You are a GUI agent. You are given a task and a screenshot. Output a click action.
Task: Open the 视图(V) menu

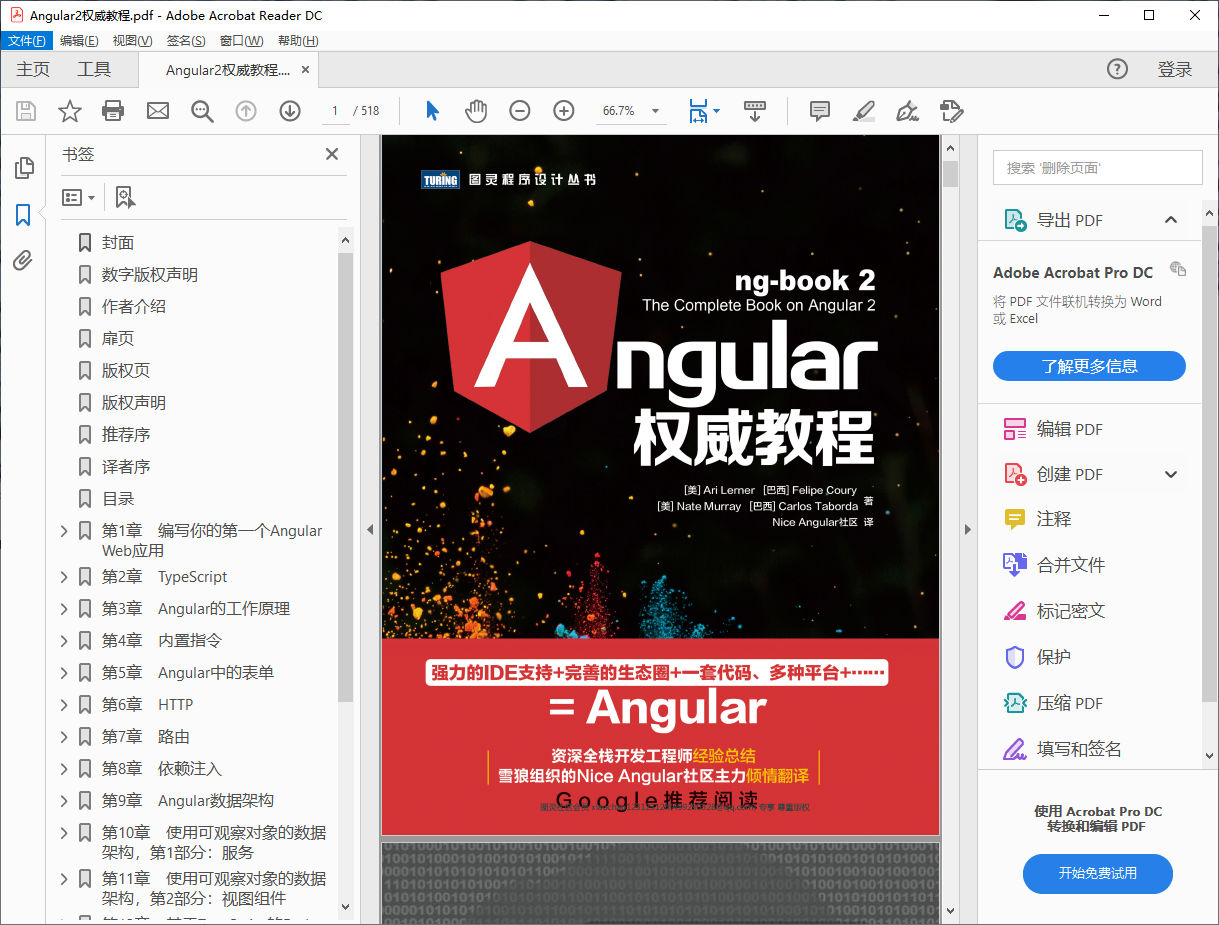pos(132,41)
